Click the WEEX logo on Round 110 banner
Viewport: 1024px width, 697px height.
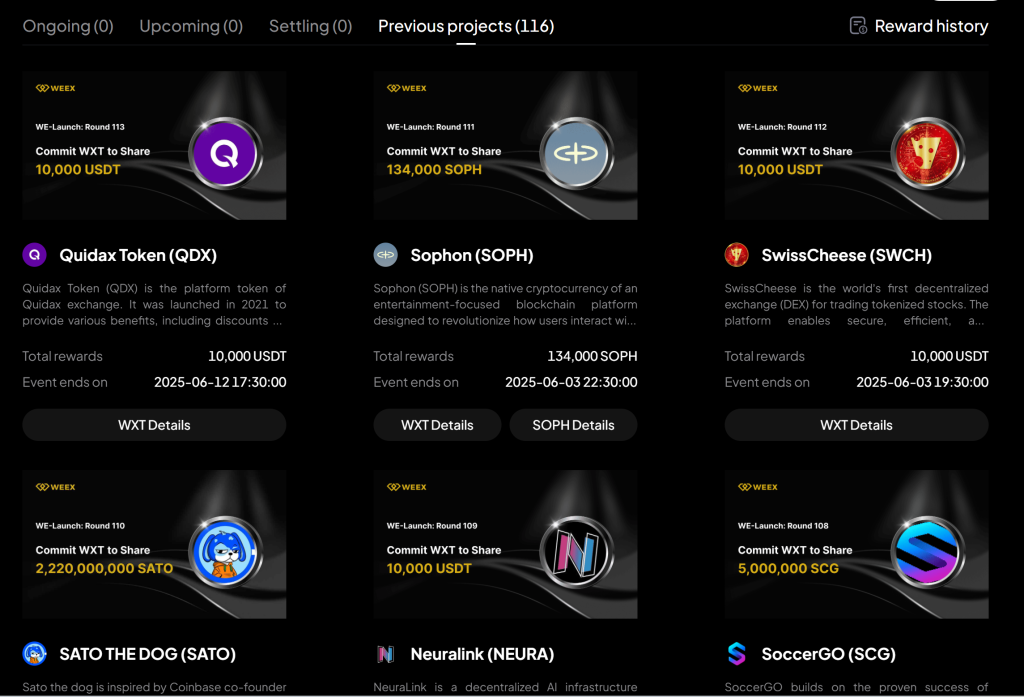tap(56, 487)
